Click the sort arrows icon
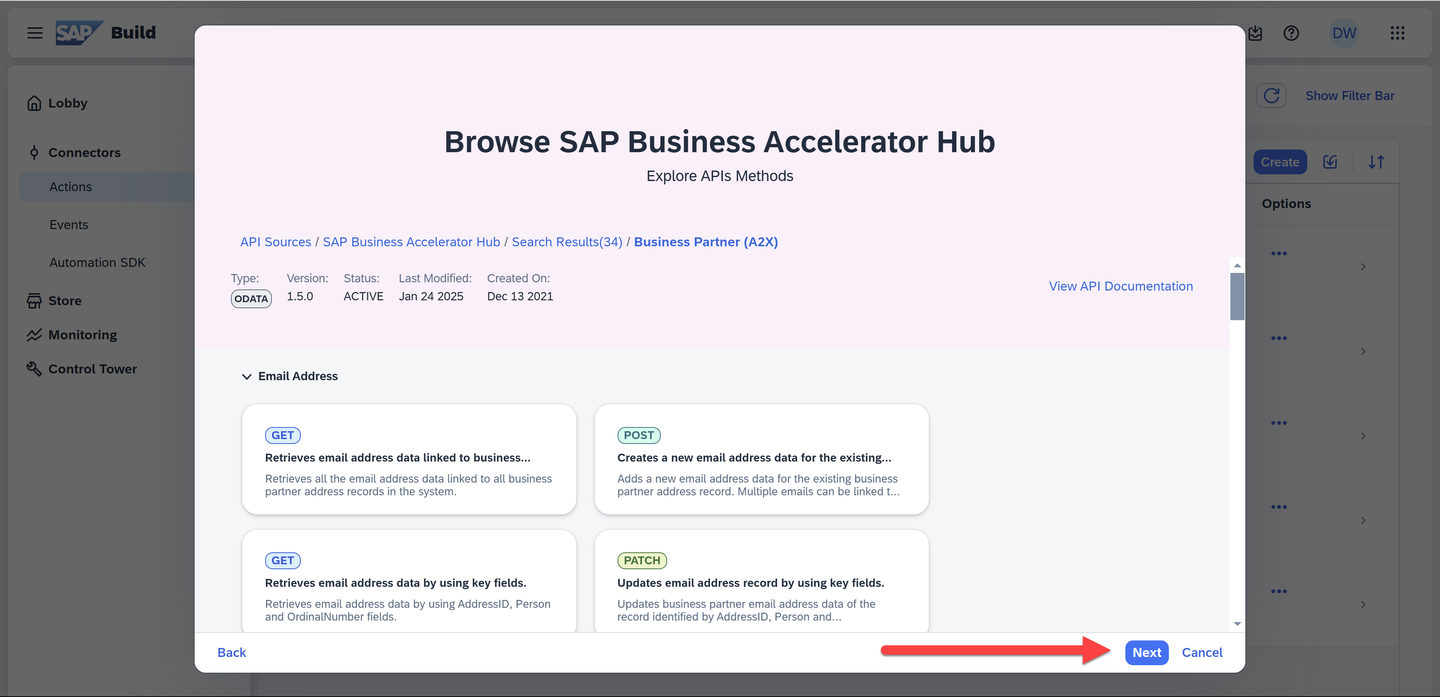This screenshot has width=1440, height=697. click(1376, 162)
